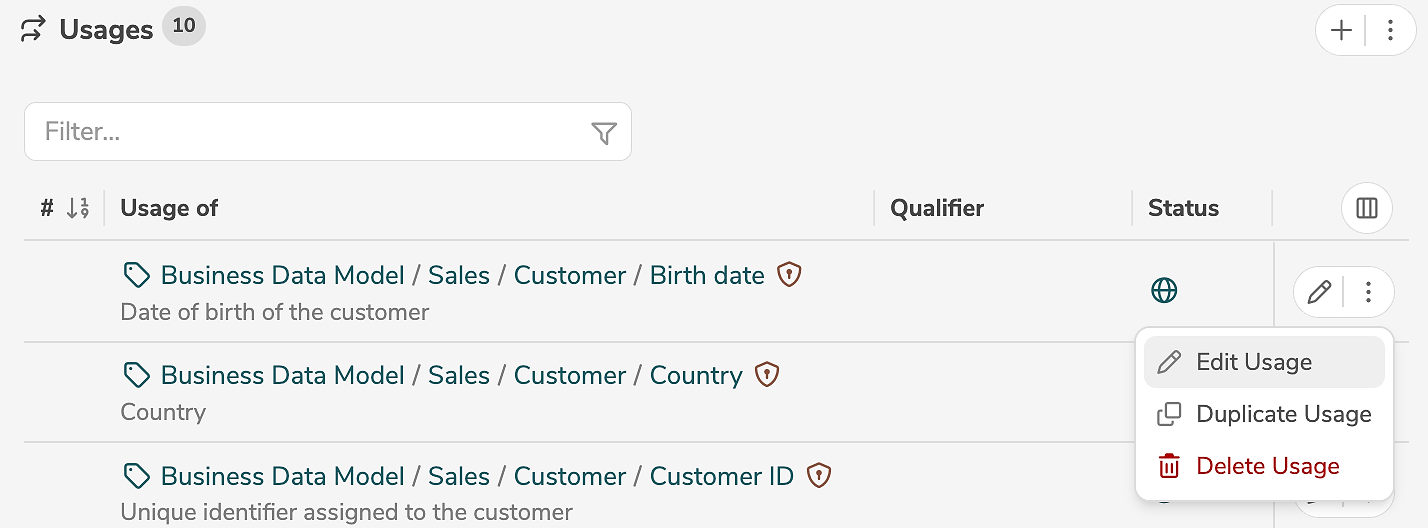Image resolution: width=1428 pixels, height=528 pixels.
Task: Toggle the row number sort order icon
Action: pos(78,208)
